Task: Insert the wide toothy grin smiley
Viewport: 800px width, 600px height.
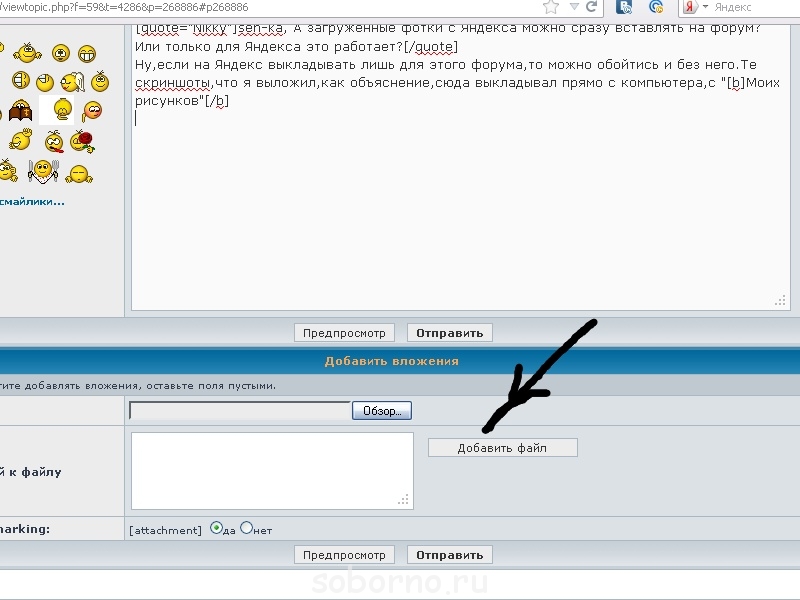Action: [x=87, y=52]
